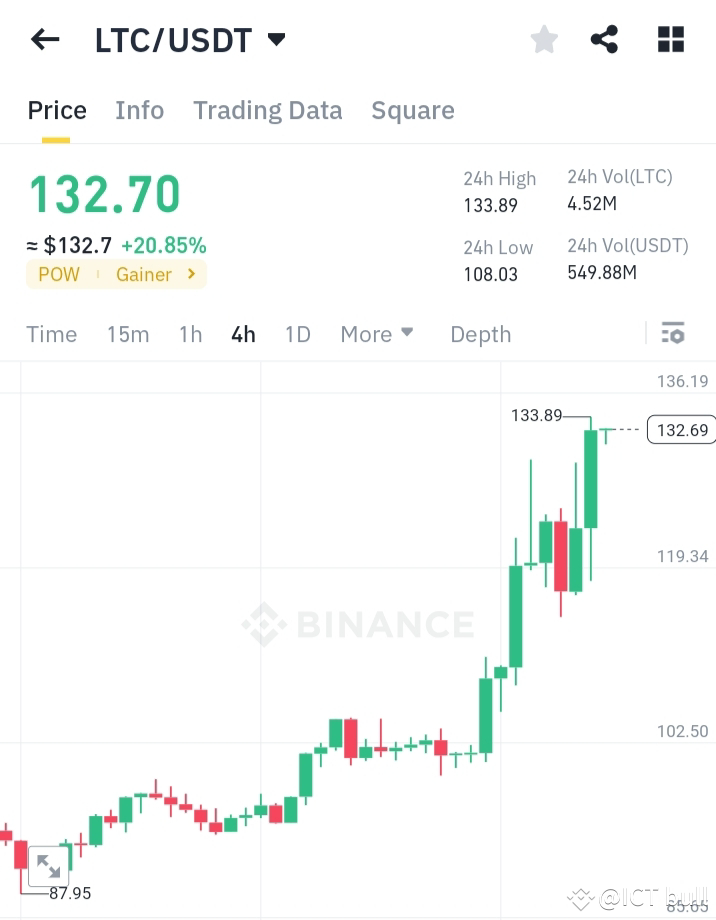Open the Info tab
The image size is (716, 920).
pos(139,110)
